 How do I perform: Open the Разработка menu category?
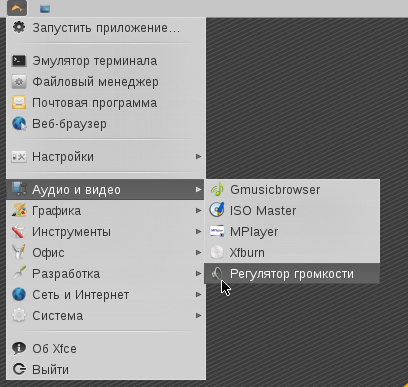coord(105,273)
